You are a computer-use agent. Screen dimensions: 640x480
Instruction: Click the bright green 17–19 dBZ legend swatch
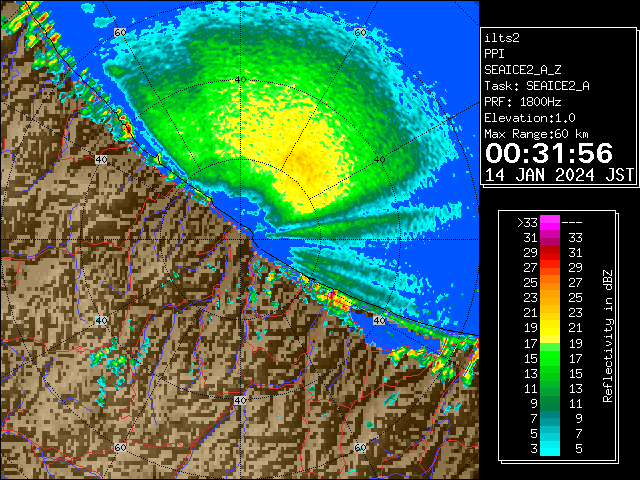[550, 343]
